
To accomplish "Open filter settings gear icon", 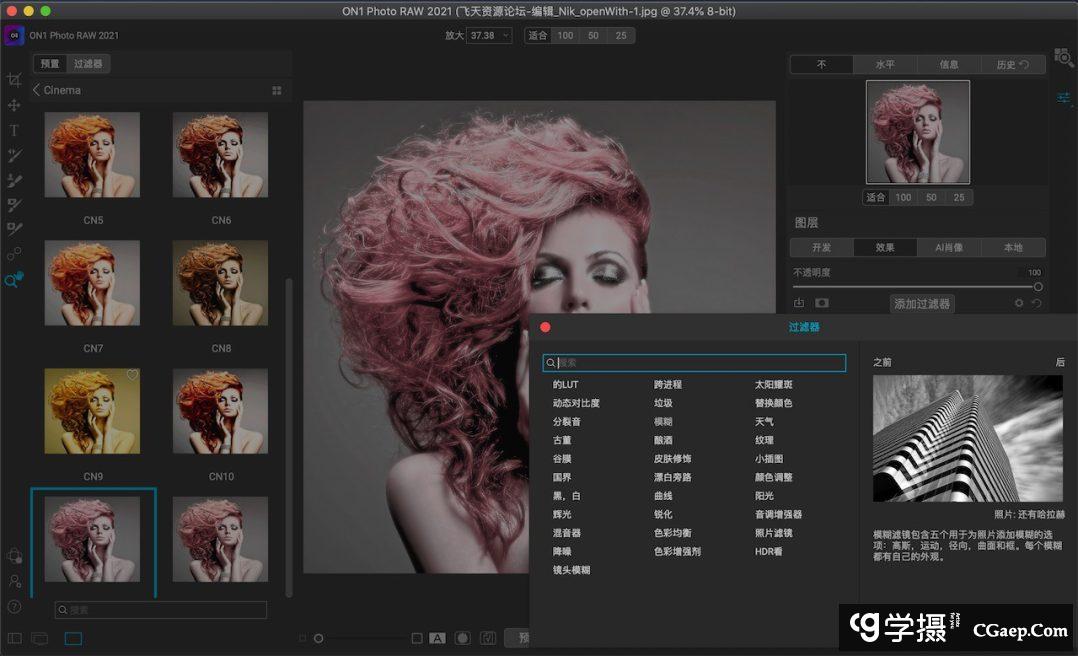I will pyautogui.click(x=1019, y=303).
